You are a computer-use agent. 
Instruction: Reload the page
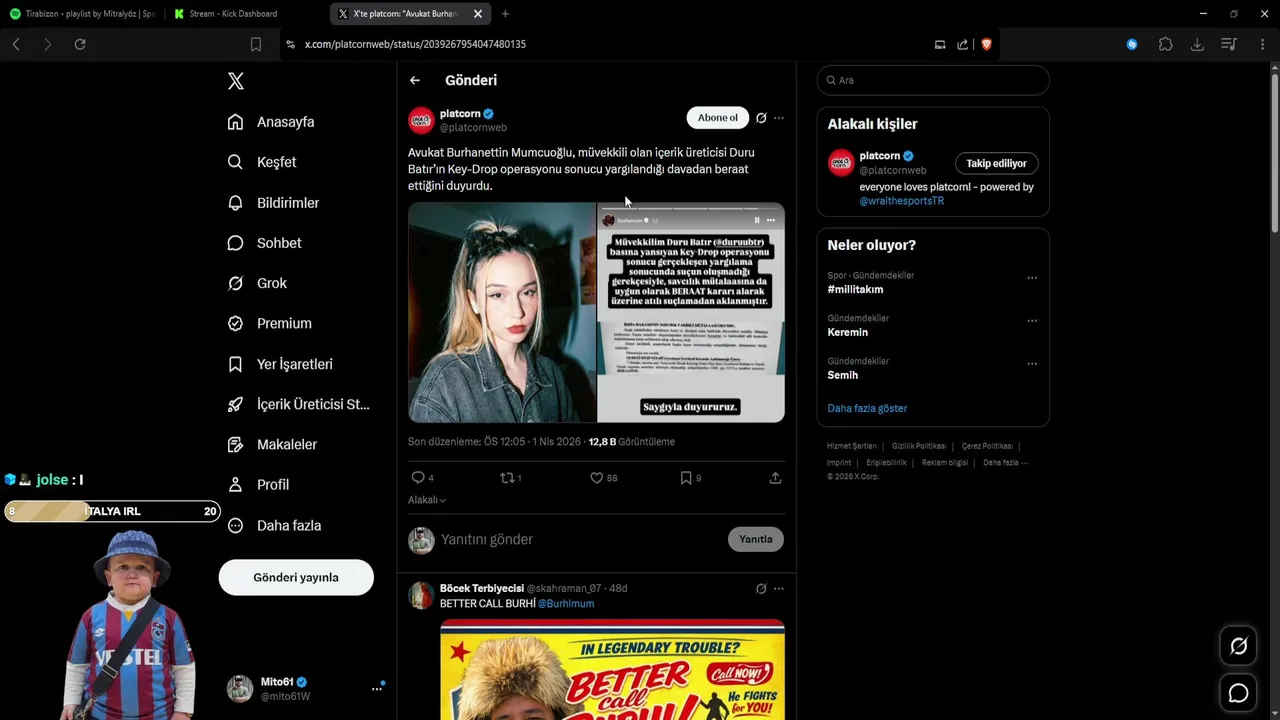click(x=80, y=44)
